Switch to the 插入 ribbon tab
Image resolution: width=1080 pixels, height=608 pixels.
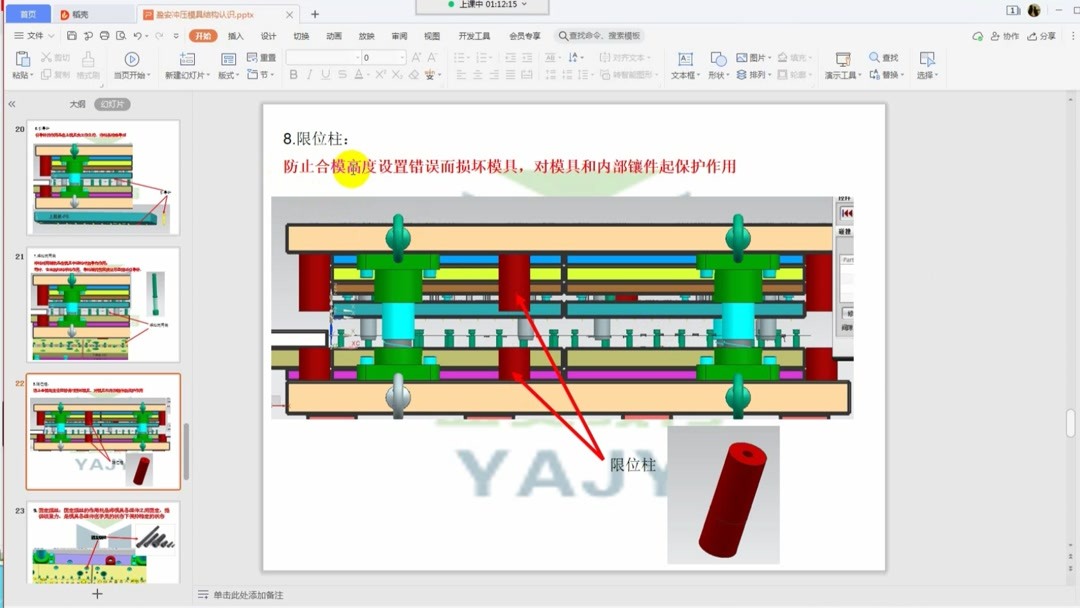pos(237,35)
